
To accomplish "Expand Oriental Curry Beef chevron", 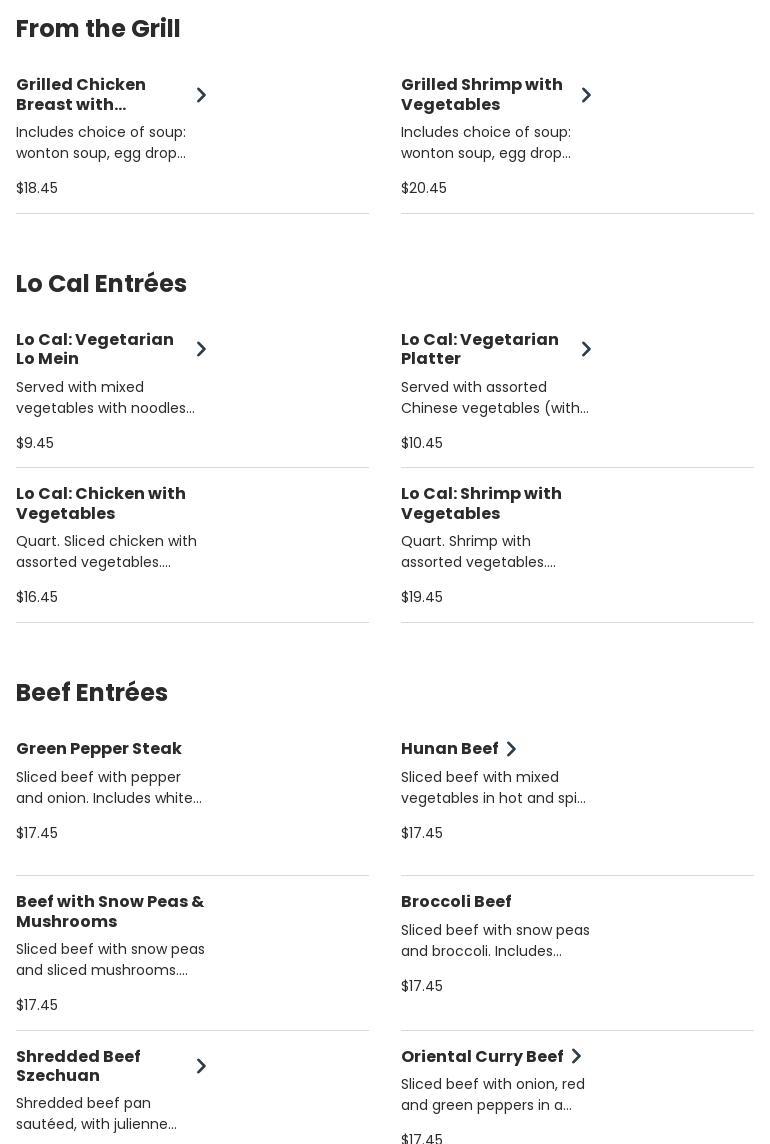I will [576, 1057].
